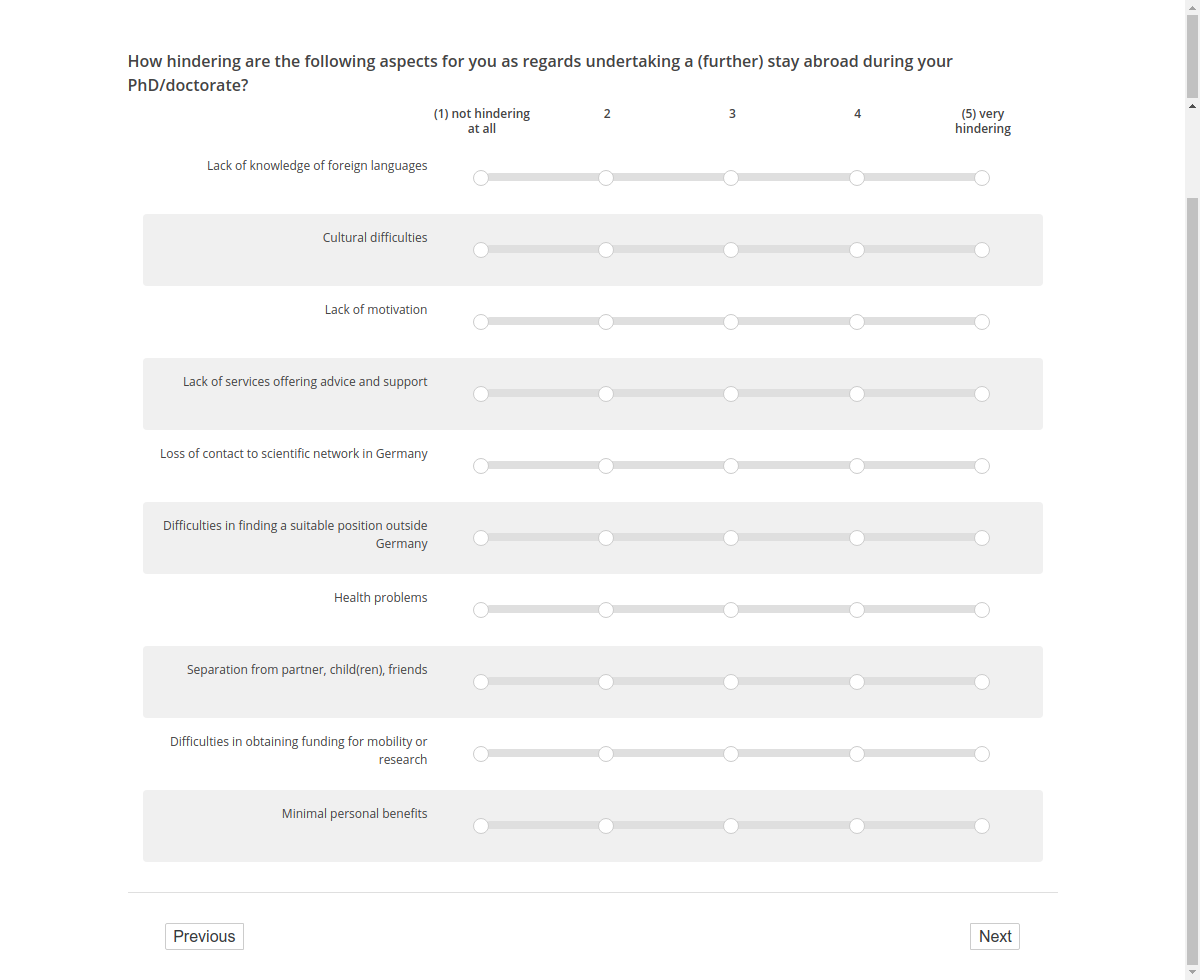Screen dimensions: 1200x980
Task: Rate Difficulties finding a suitable position as 5
Action: point(982,537)
